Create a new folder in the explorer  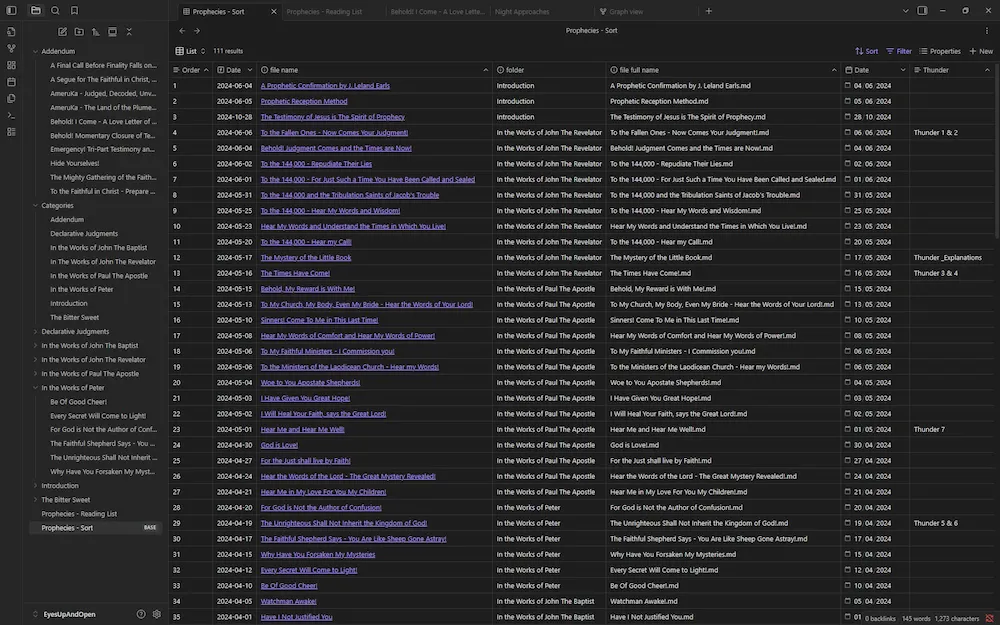tap(79, 31)
